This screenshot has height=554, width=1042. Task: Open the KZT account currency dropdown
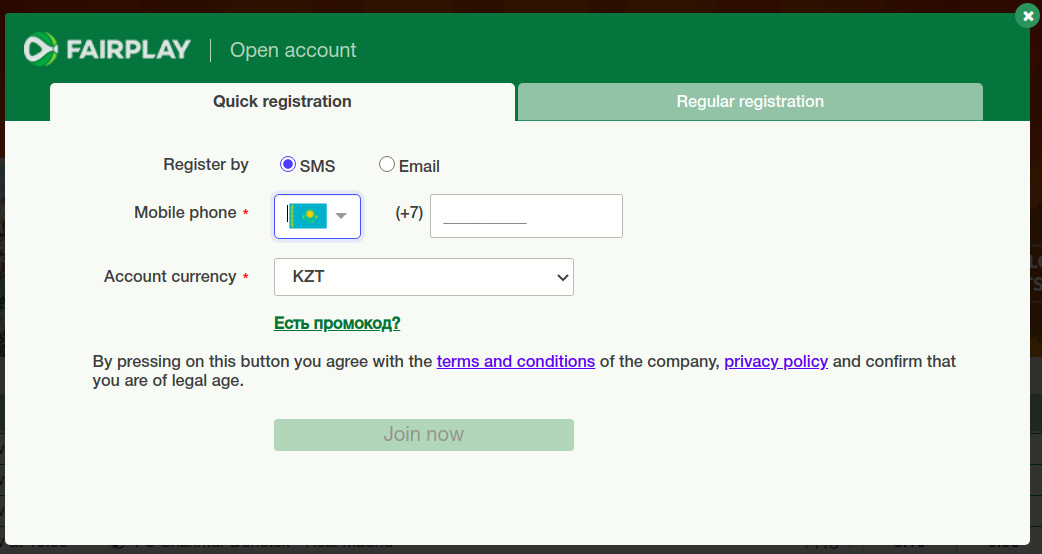click(x=423, y=277)
